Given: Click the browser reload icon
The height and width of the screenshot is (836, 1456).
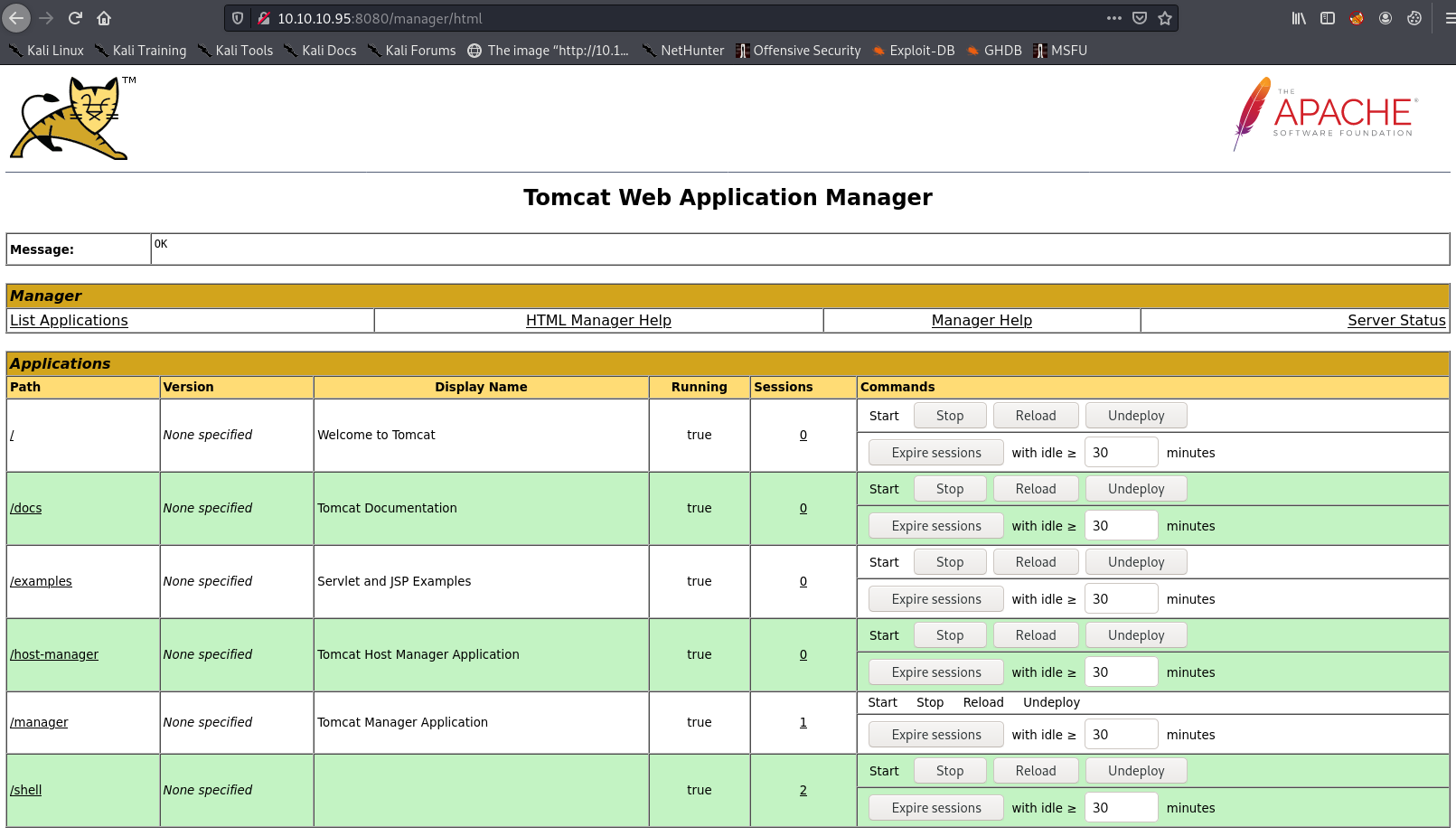Looking at the screenshot, I should pos(75,18).
